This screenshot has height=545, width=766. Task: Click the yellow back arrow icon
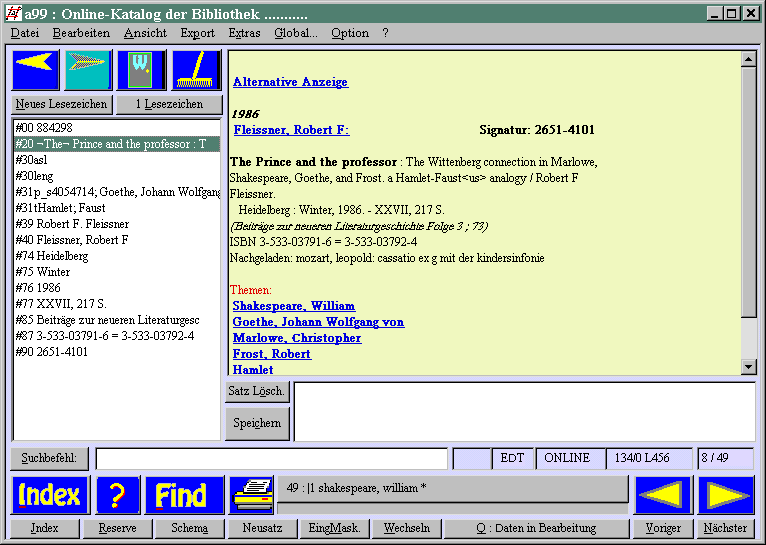coord(36,70)
